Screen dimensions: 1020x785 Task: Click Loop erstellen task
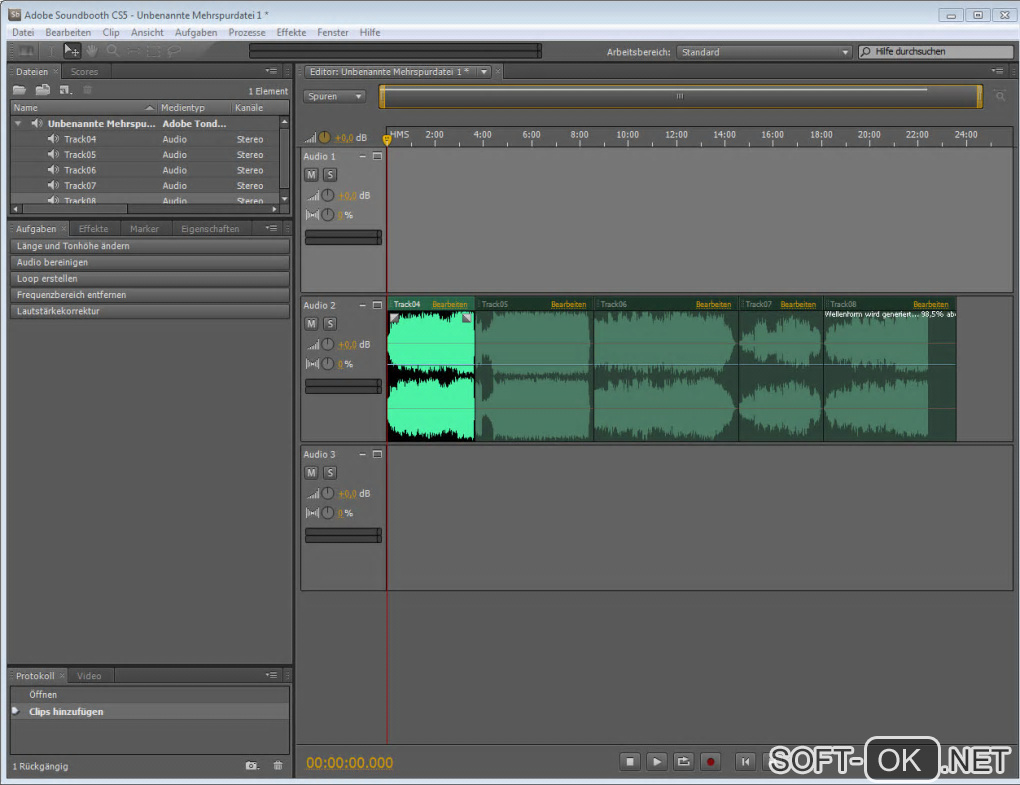pos(150,278)
